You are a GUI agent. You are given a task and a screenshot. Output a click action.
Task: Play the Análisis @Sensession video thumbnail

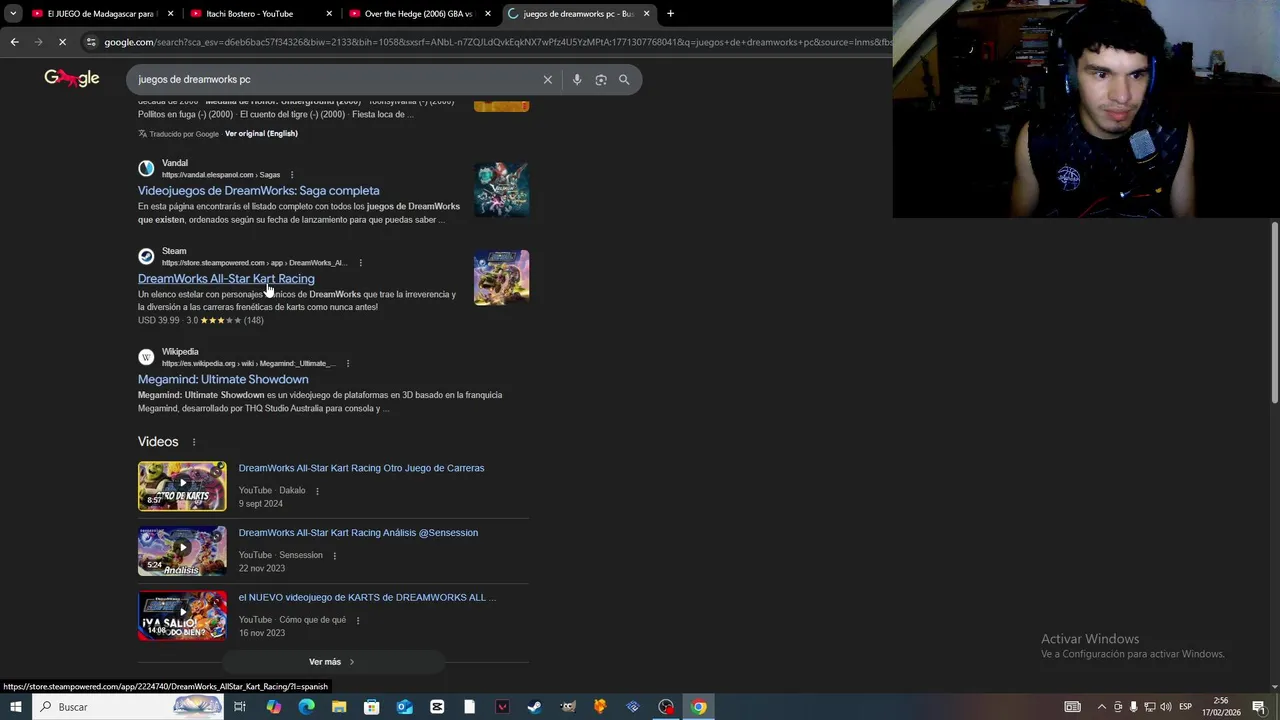[x=182, y=551]
